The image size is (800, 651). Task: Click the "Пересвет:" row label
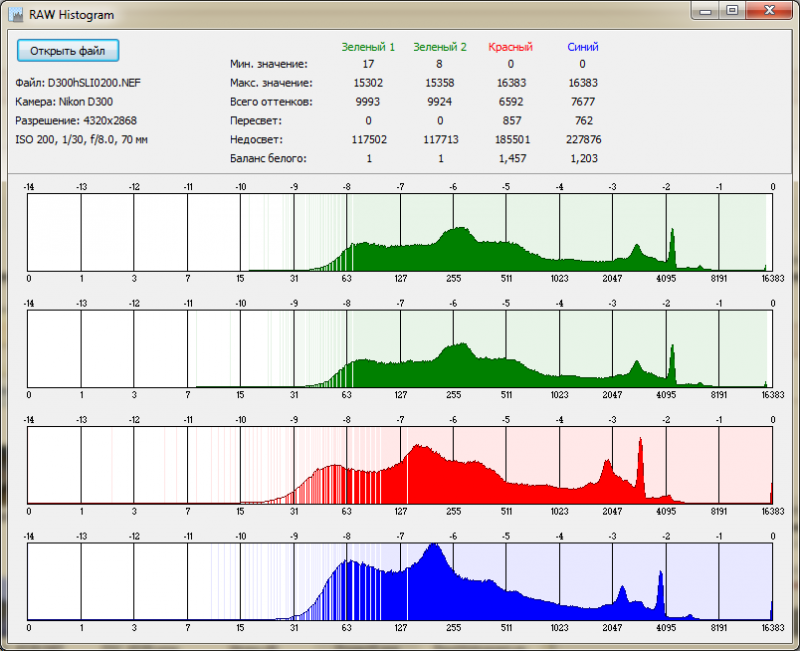point(256,121)
